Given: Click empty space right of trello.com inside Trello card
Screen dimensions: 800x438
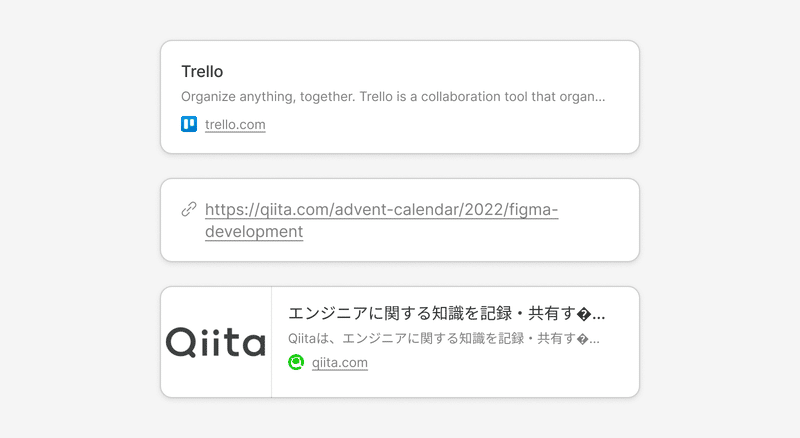Looking at the screenshot, I should (x=449, y=125).
